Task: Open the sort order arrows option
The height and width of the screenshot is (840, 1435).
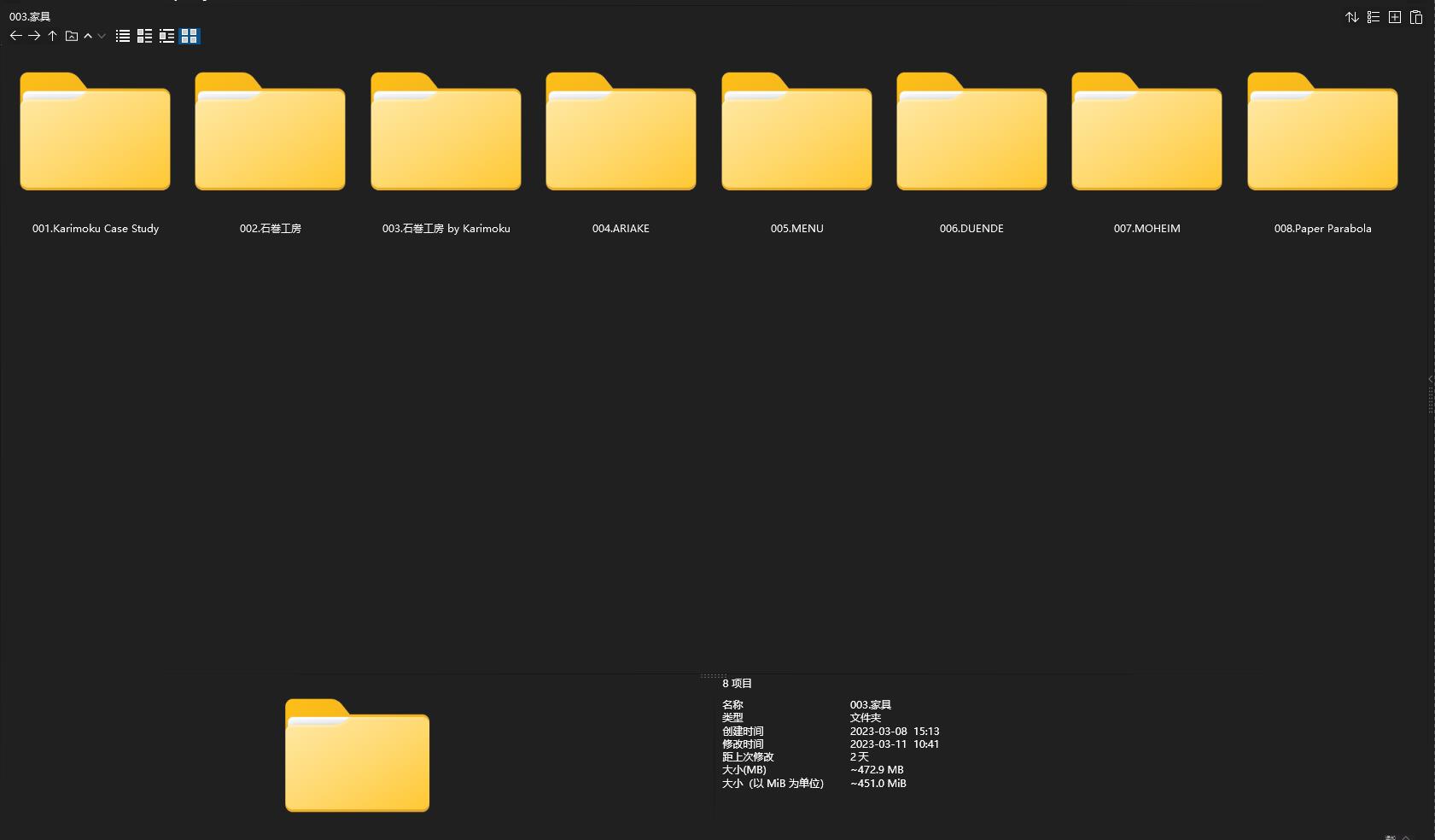Action: pyautogui.click(x=1352, y=17)
